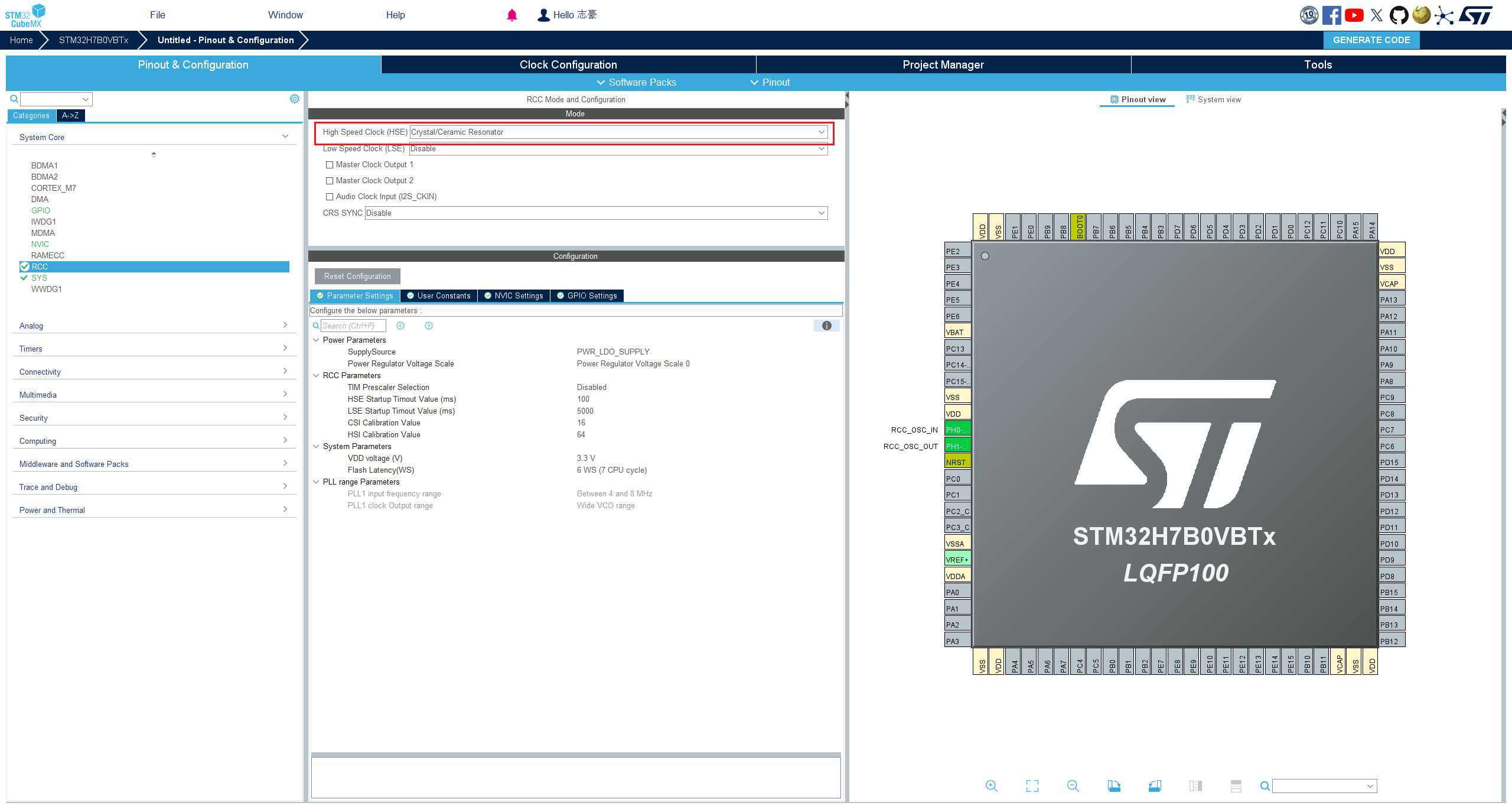Type in the parameter search field

pos(353,326)
